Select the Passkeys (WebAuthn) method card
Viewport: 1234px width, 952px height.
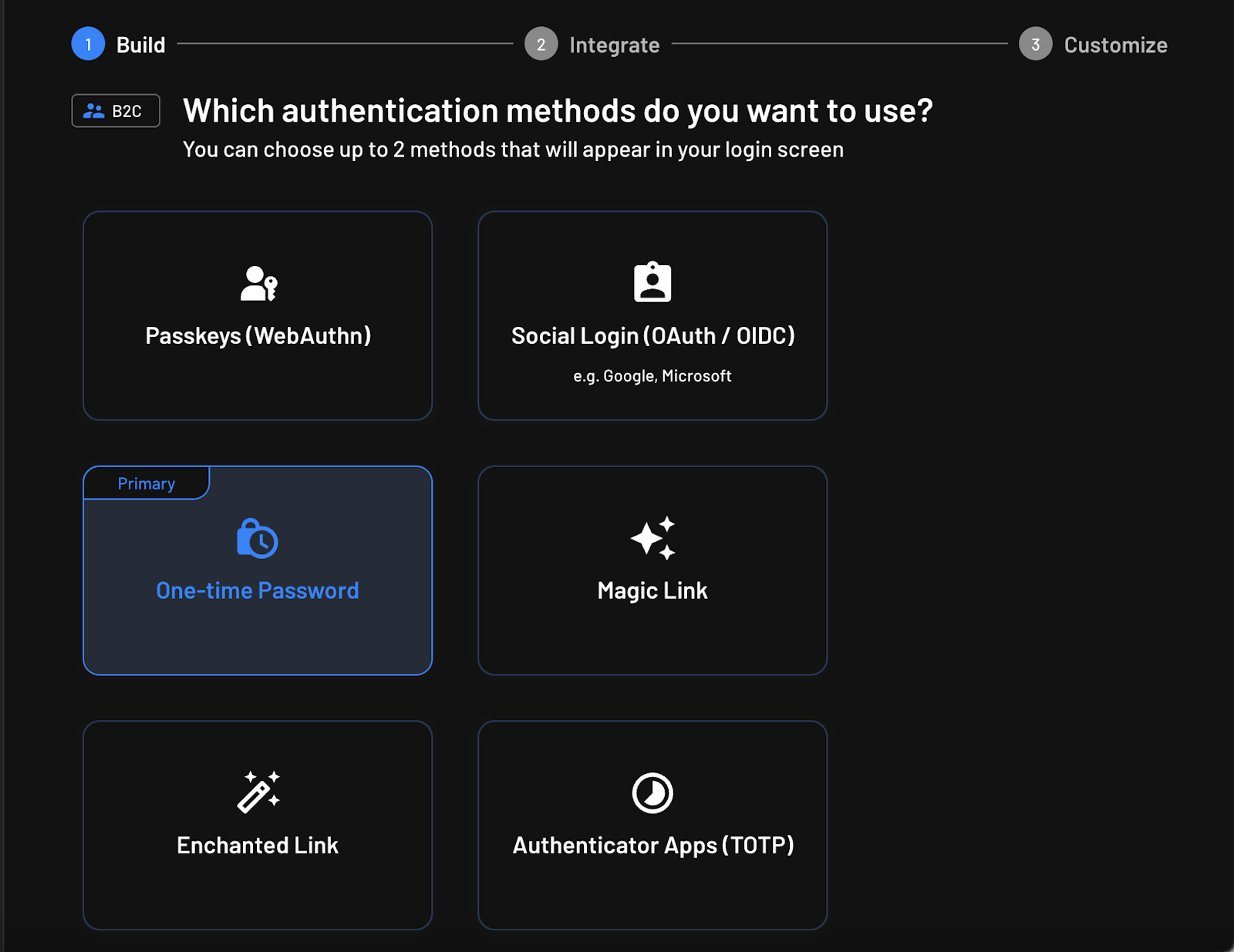258,316
